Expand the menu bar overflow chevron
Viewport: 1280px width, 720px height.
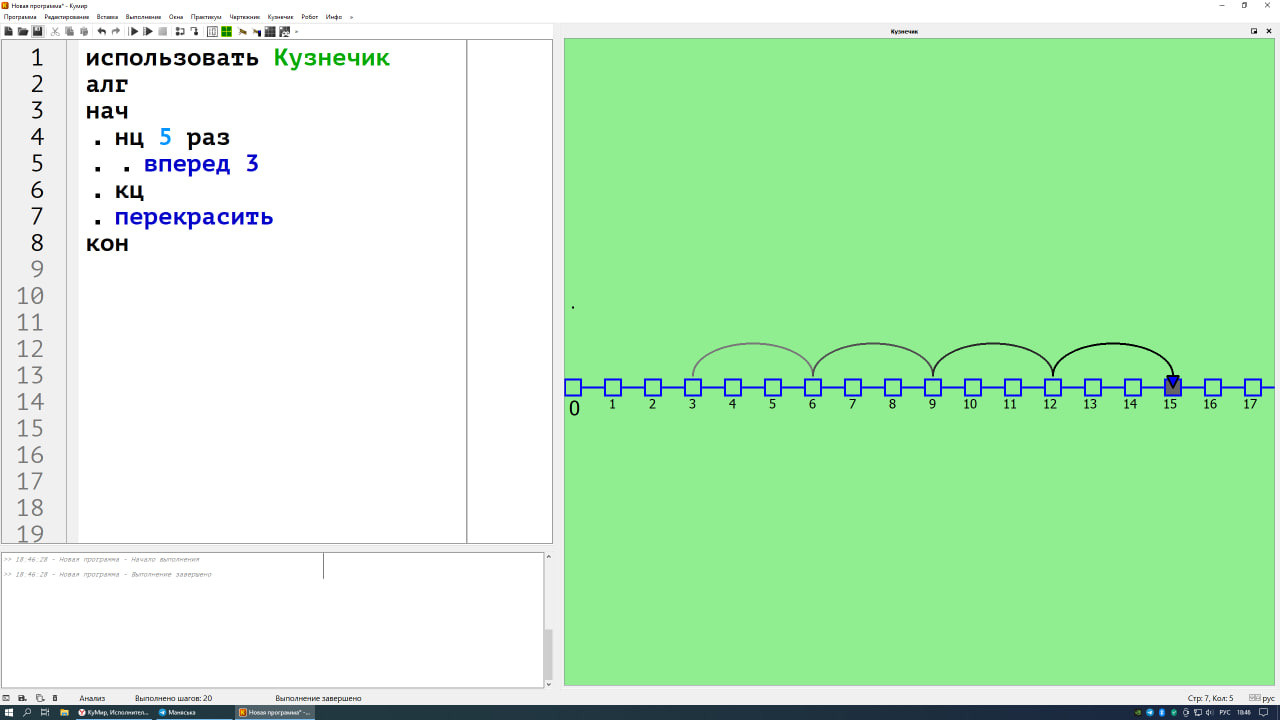[351, 17]
